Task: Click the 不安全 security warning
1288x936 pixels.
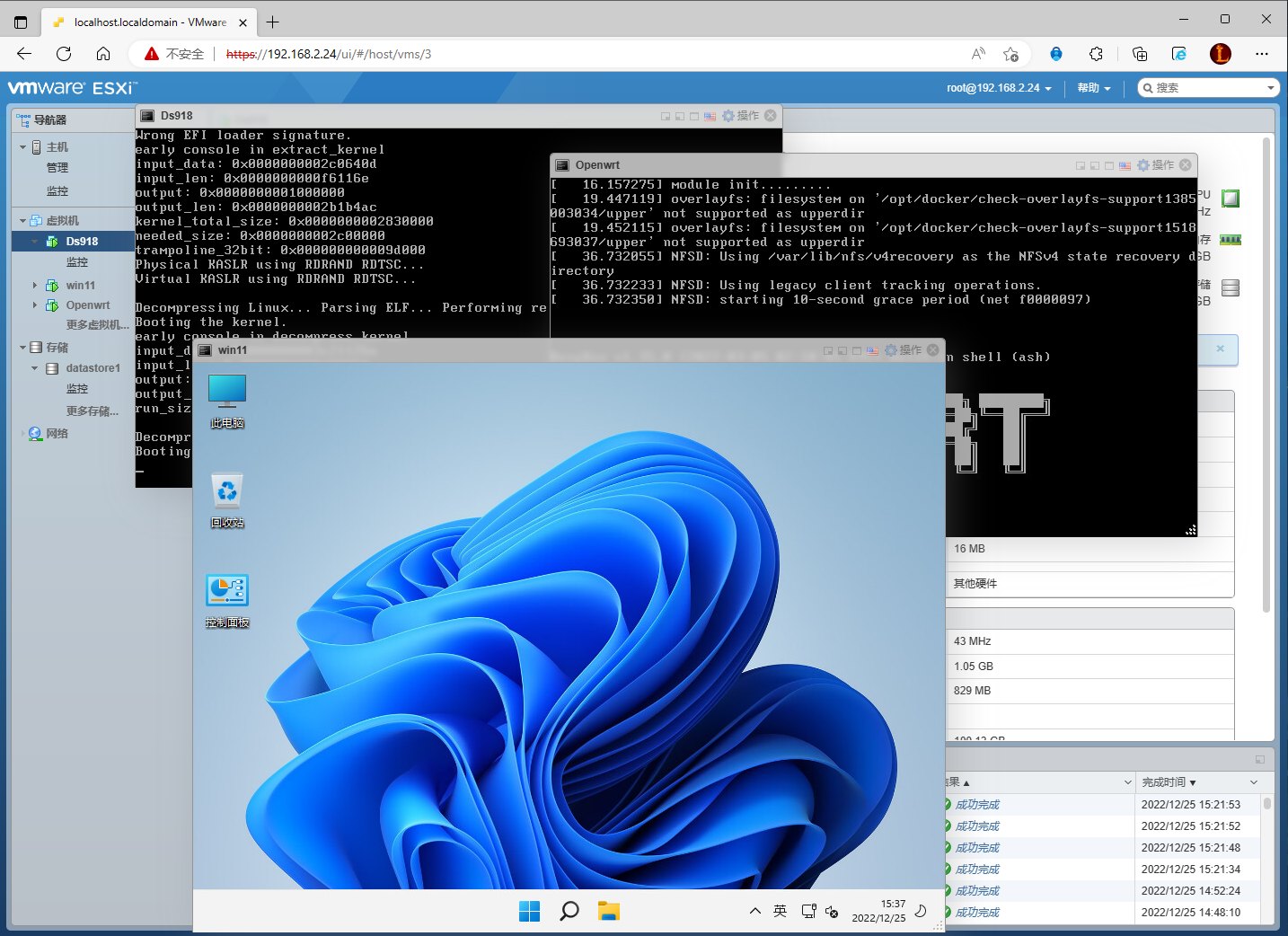Action: pos(174,54)
